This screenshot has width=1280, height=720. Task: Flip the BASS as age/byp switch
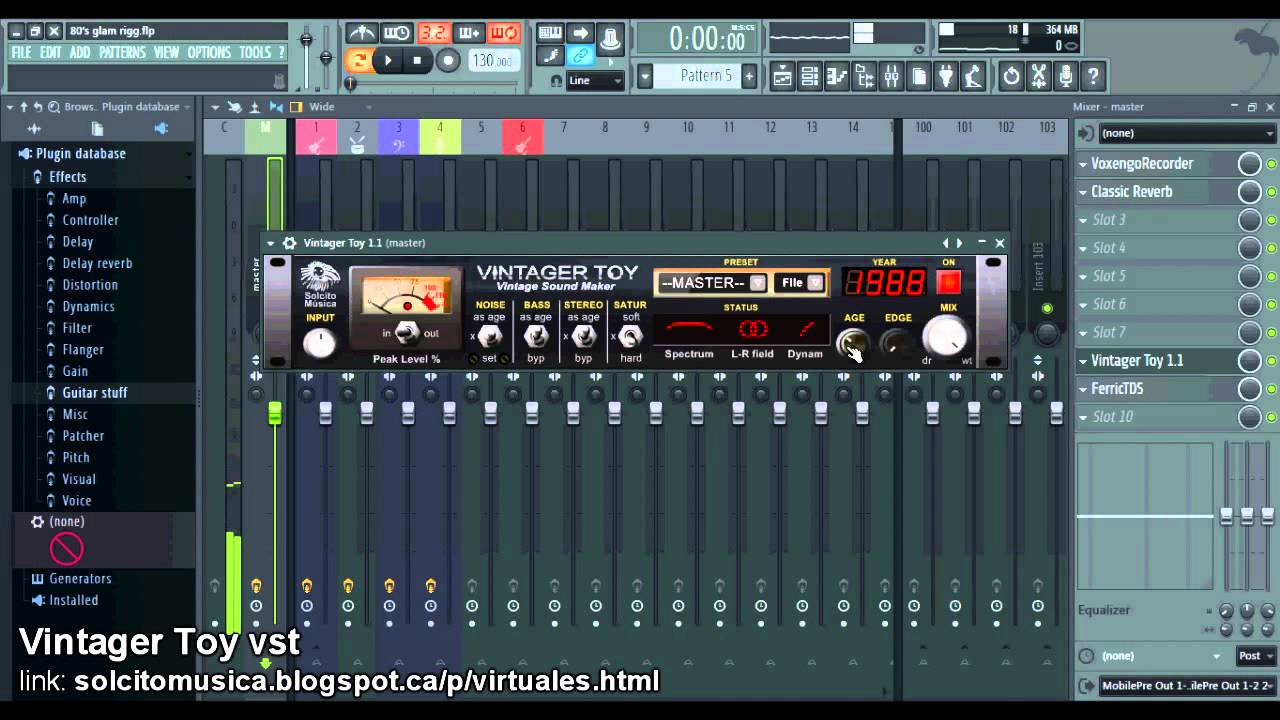pos(536,337)
